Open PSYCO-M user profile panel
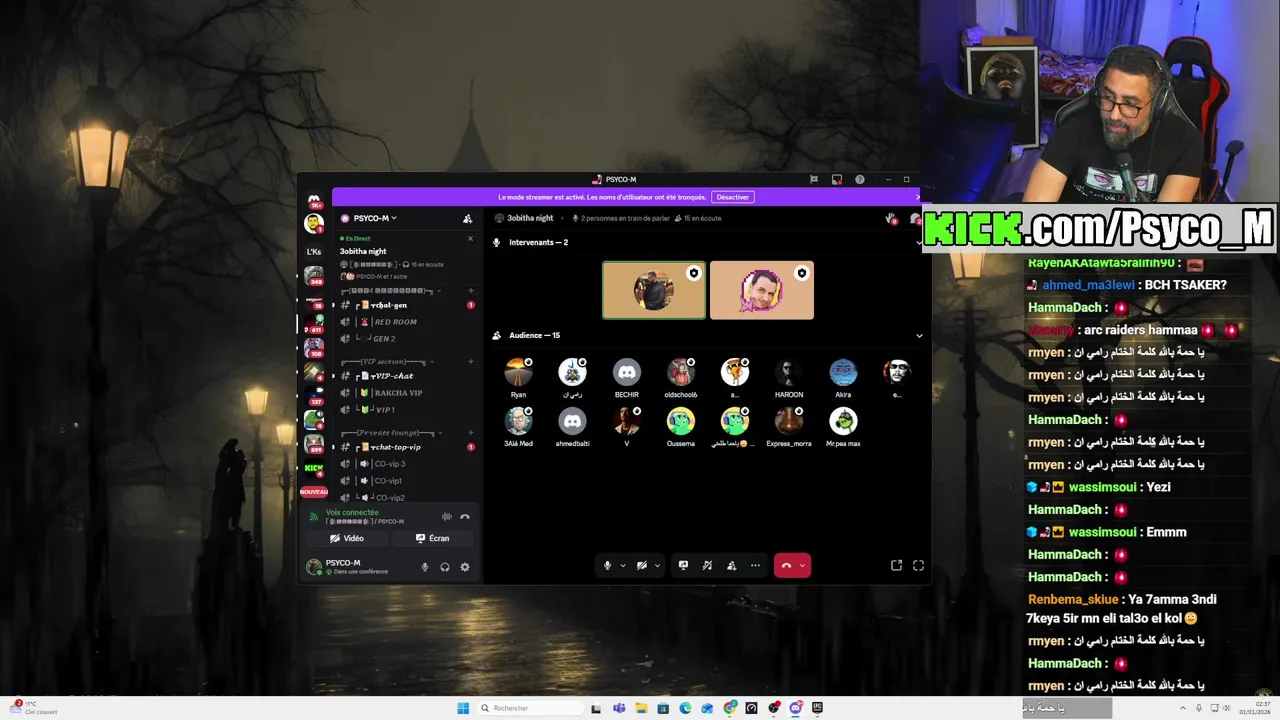This screenshot has width=1280, height=720. (x=348, y=567)
